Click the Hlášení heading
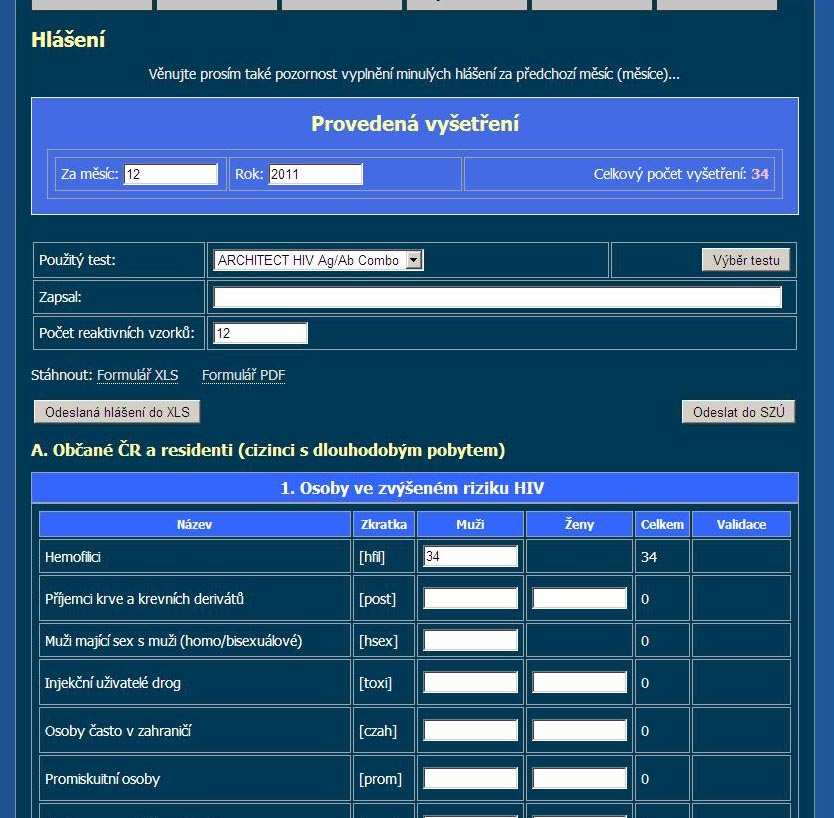834x818 pixels. coord(68,40)
